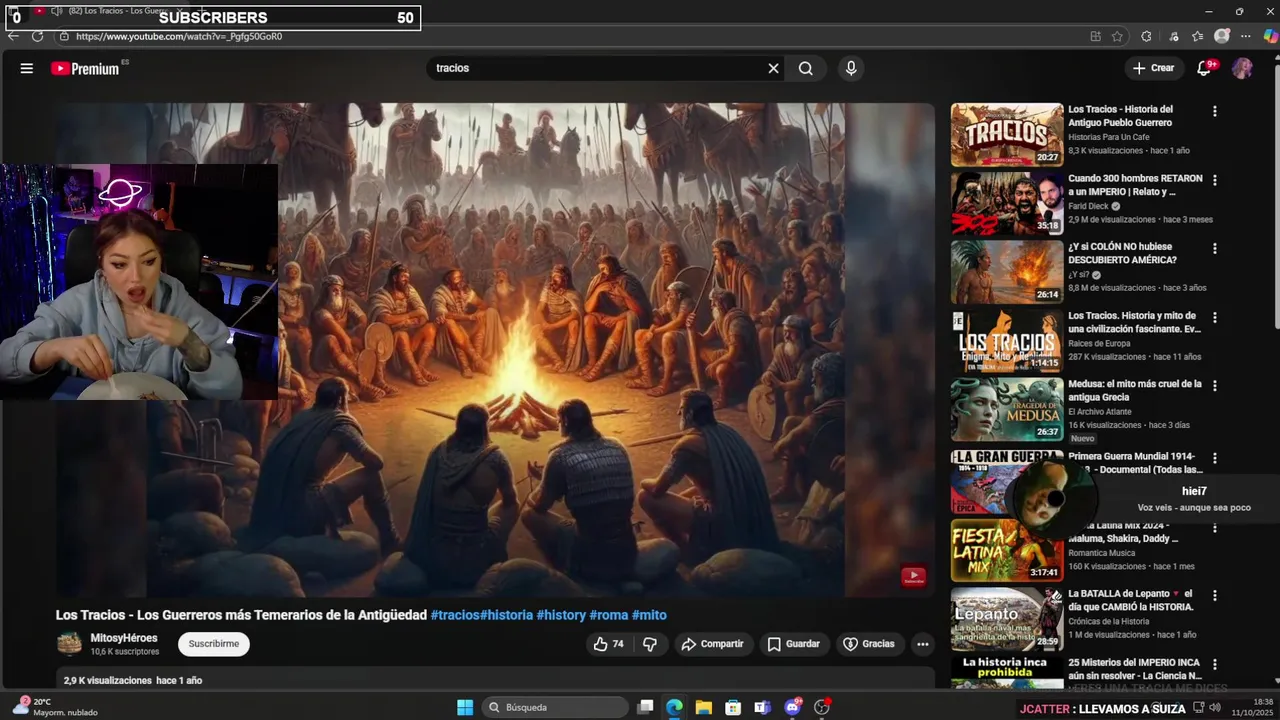Open Discord from the taskbar
Screen dimensions: 1280x720
click(793, 707)
